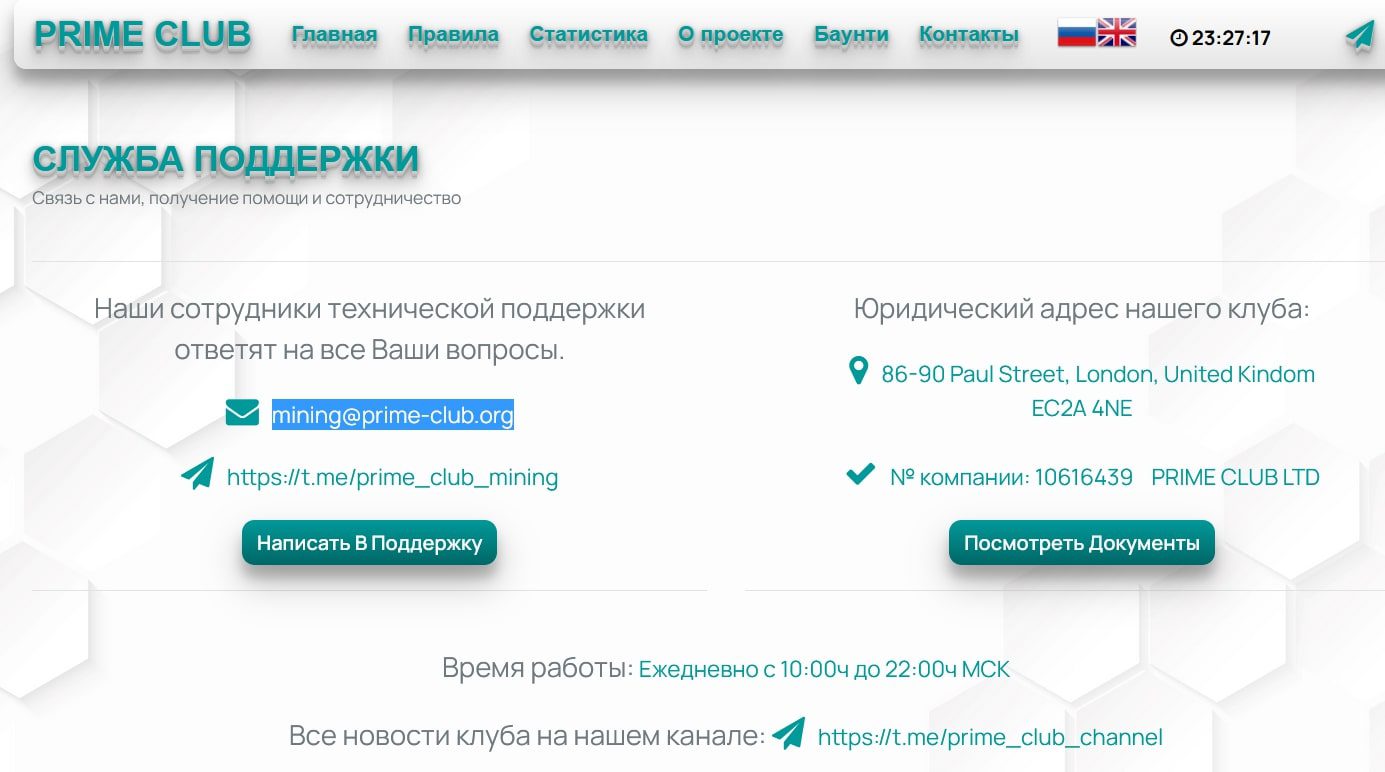Click the Время работы label
The image size is (1385, 772).
[538, 668]
